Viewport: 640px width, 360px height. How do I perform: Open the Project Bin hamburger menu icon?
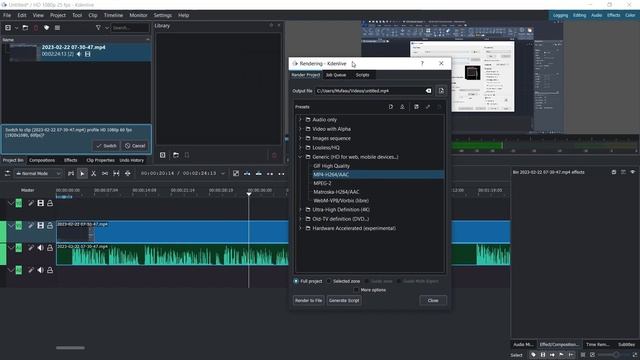pyautogui.click(x=57, y=28)
